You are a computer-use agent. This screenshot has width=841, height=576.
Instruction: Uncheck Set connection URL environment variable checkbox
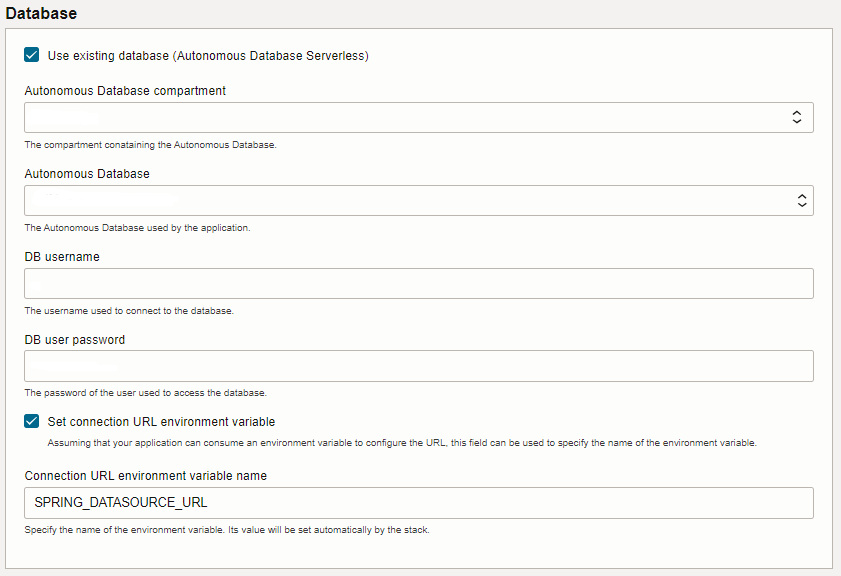coord(32,421)
